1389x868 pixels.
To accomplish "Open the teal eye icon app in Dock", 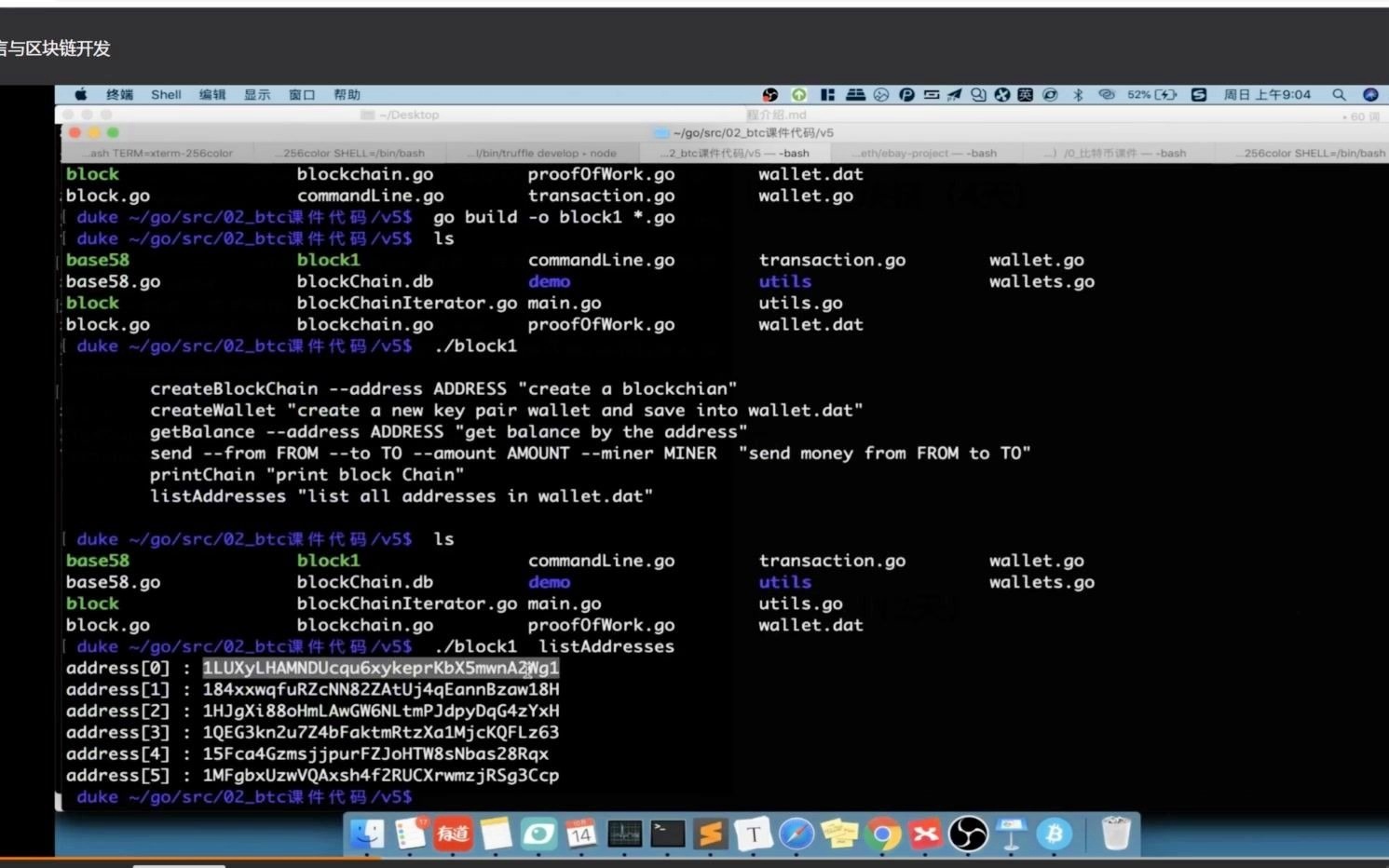I will [x=538, y=834].
